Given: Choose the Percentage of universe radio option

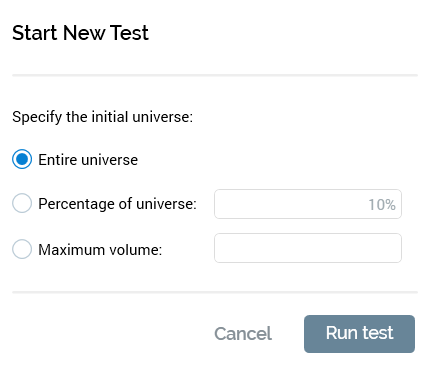Looking at the screenshot, I should tap(22, 203).
